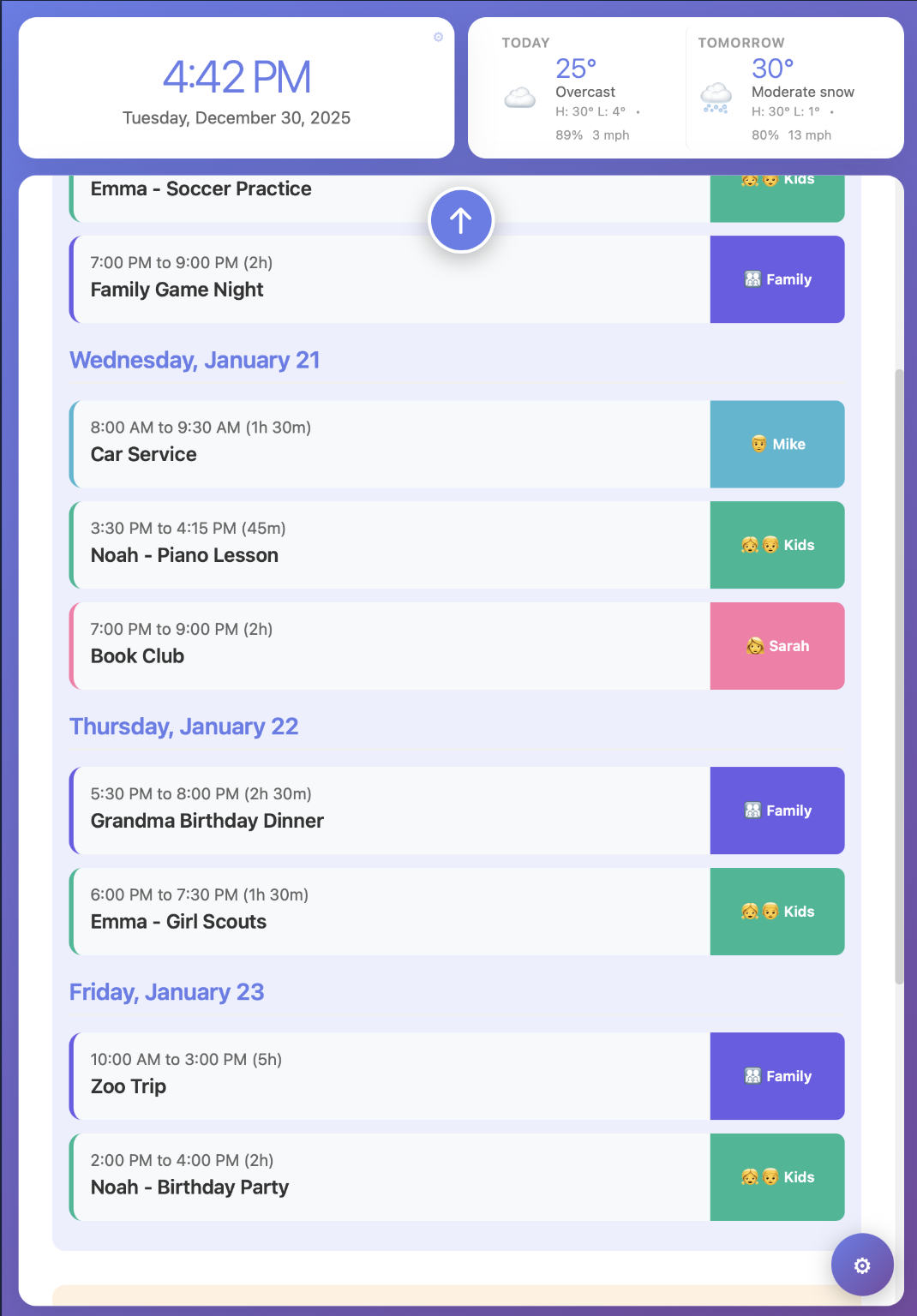
Task: Click Sarah's tag on the Book Club event
Action: [776, 646]
